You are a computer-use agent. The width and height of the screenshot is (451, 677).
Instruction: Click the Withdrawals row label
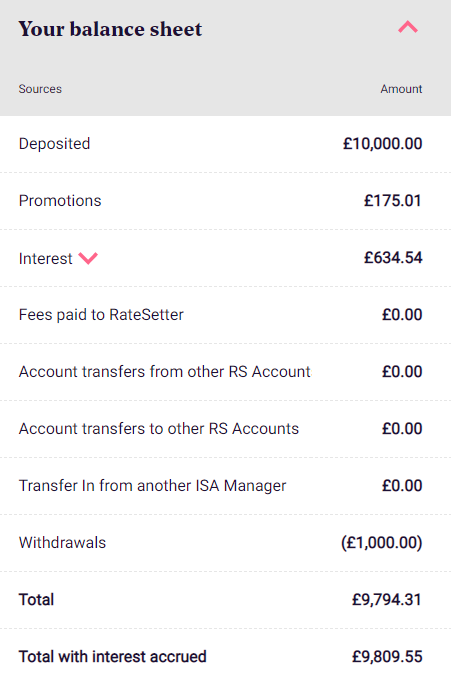click(62, 543)
